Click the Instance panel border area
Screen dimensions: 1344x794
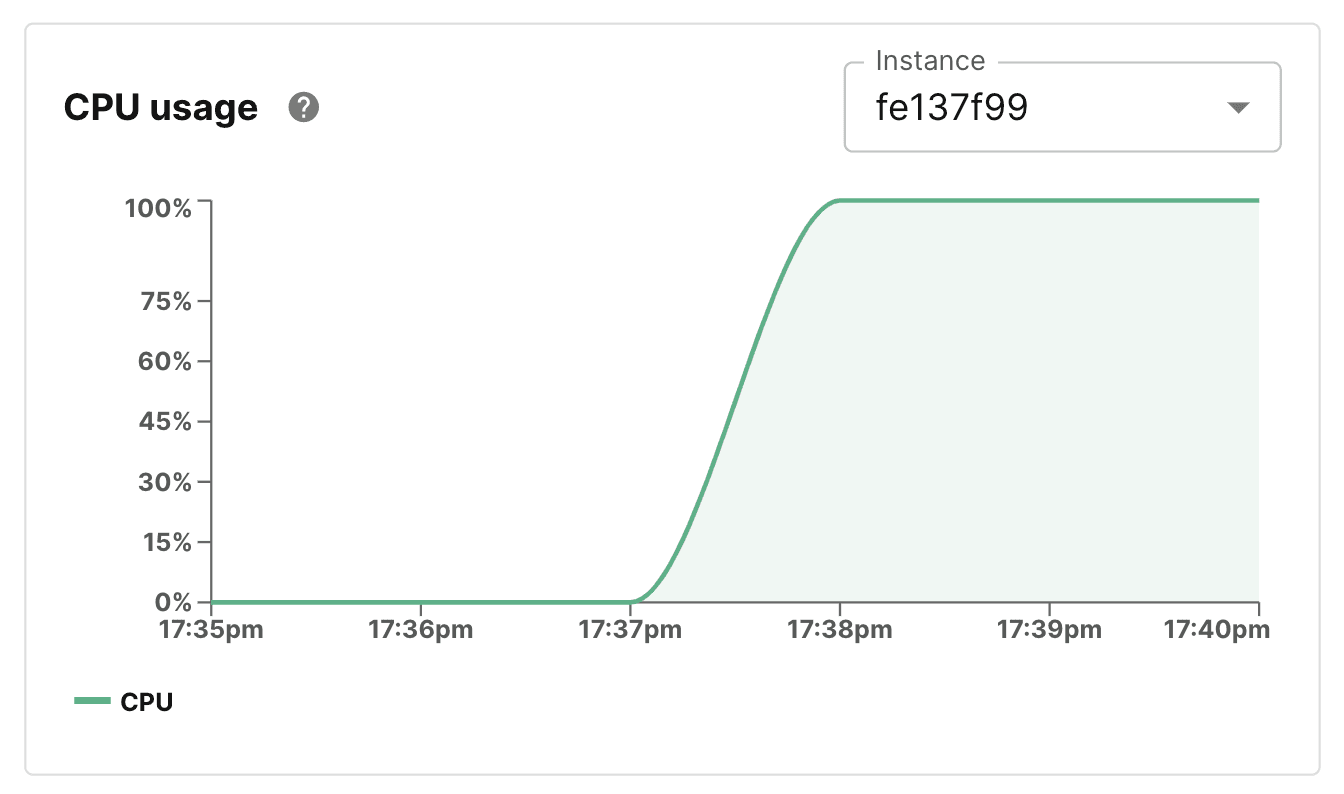click(x=1063, y=150)
